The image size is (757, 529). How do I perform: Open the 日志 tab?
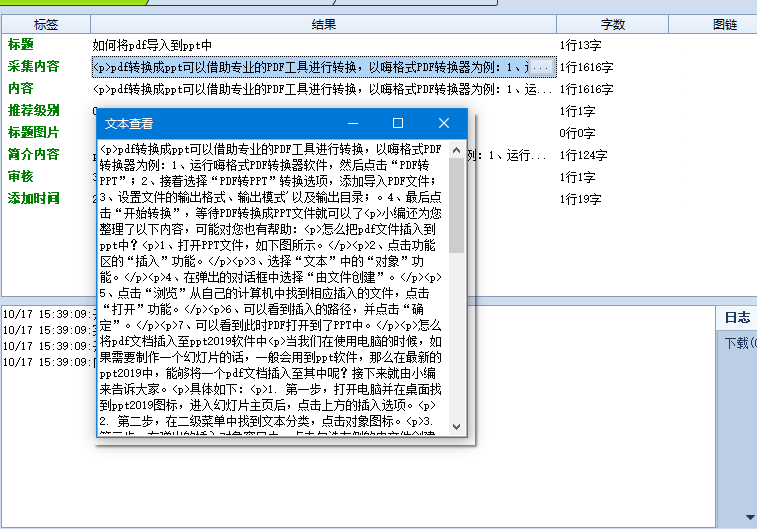pos(737,318)
